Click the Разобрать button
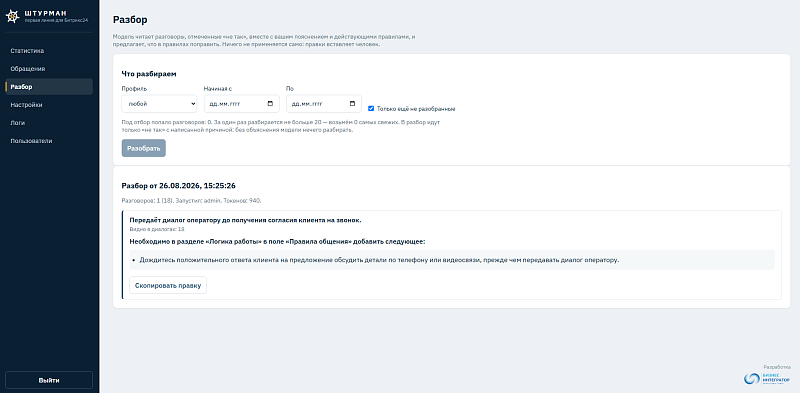 (x=143, y=148)
